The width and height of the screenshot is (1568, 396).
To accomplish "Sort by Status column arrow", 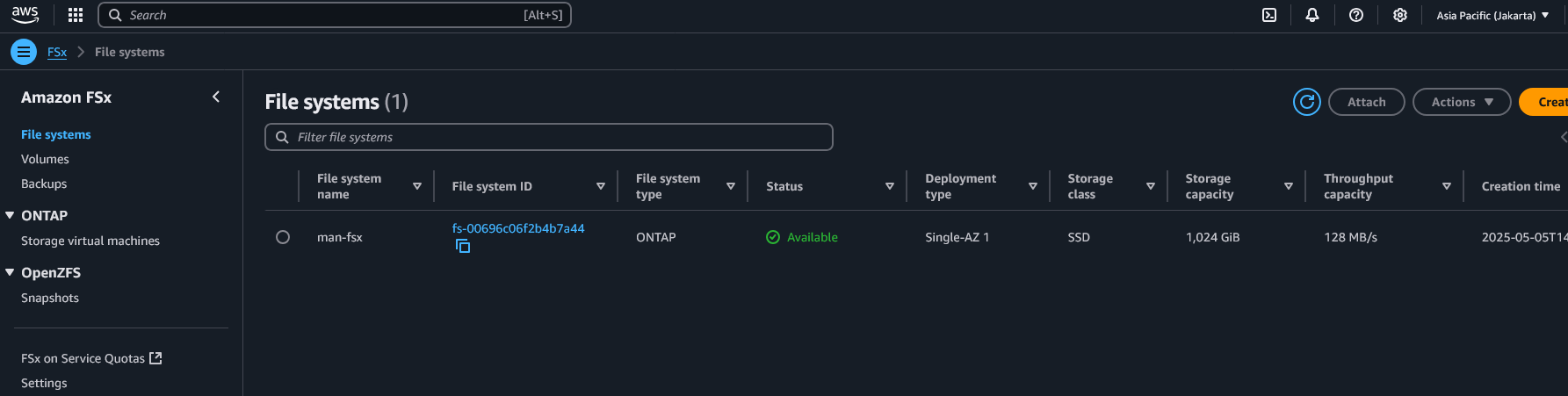I will coord(890,186).
